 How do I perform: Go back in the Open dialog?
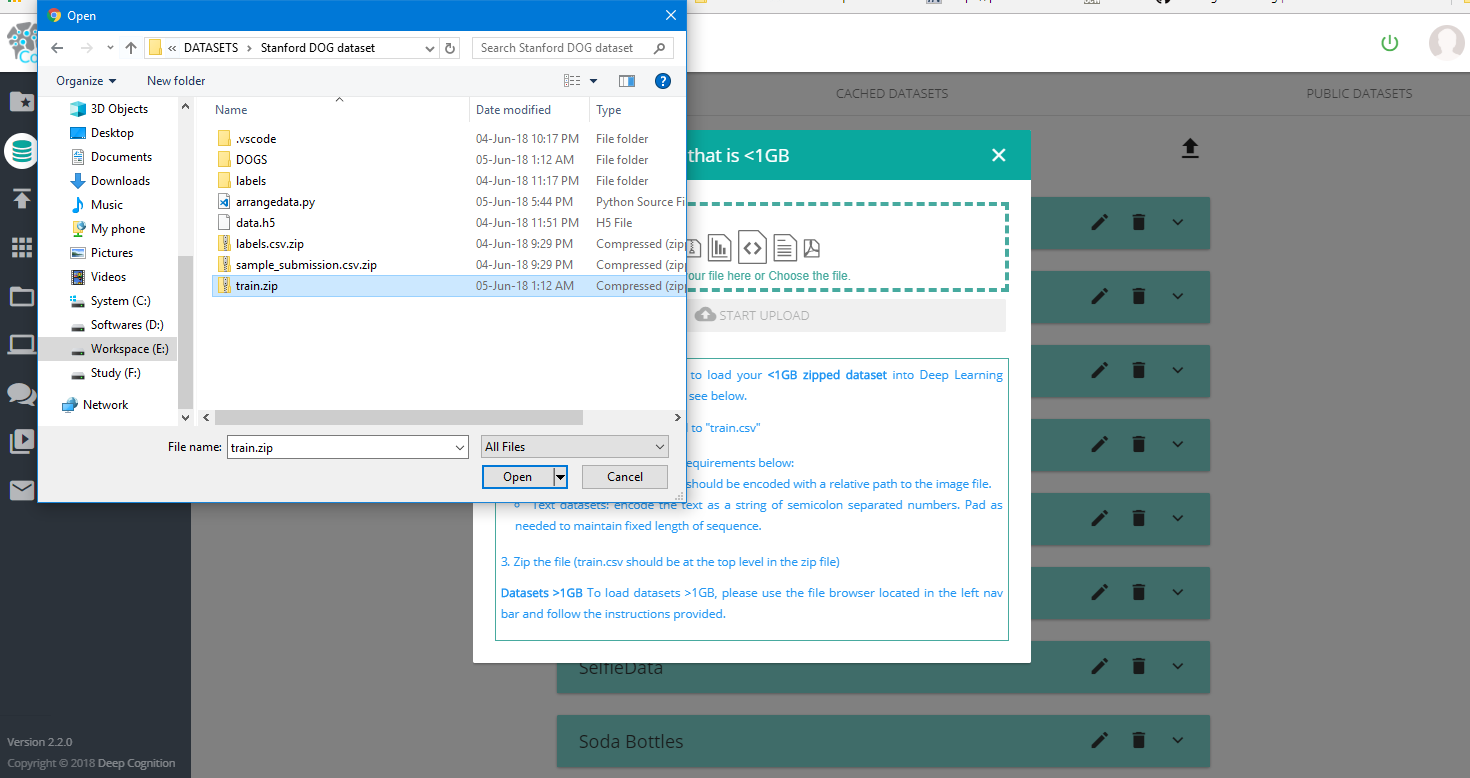click(x=57, y=48)
